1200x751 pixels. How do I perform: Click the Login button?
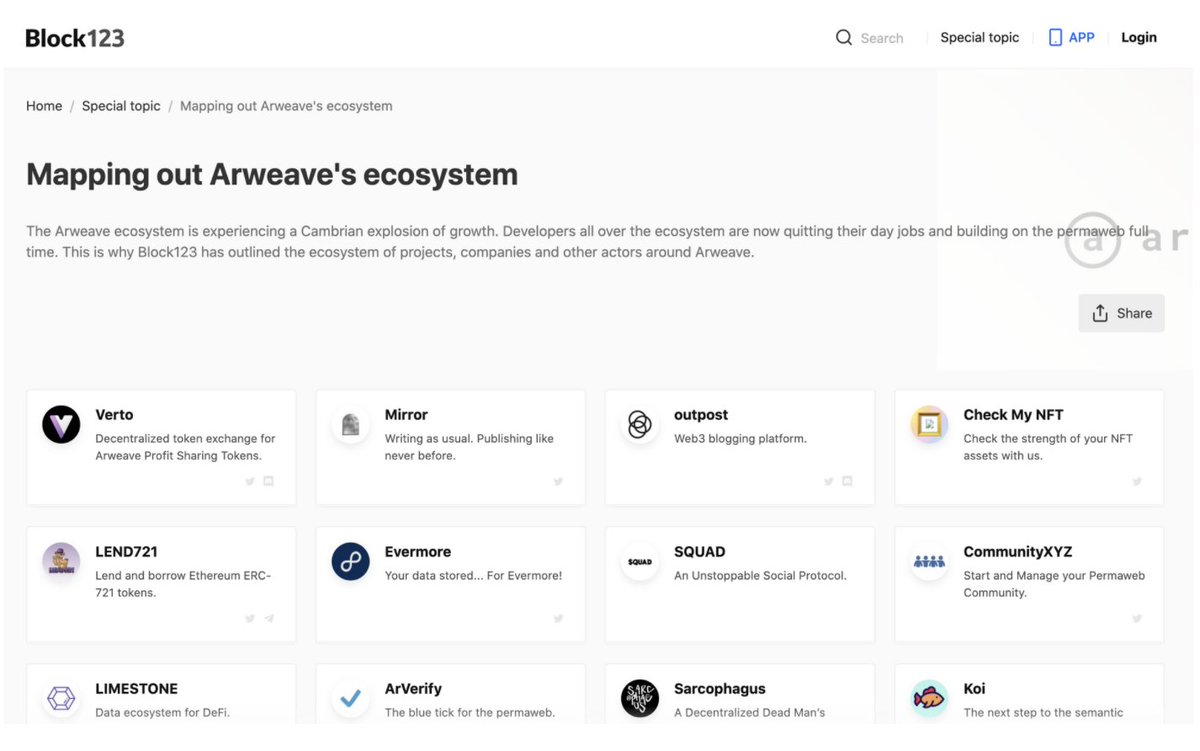tap(1138, 37)
